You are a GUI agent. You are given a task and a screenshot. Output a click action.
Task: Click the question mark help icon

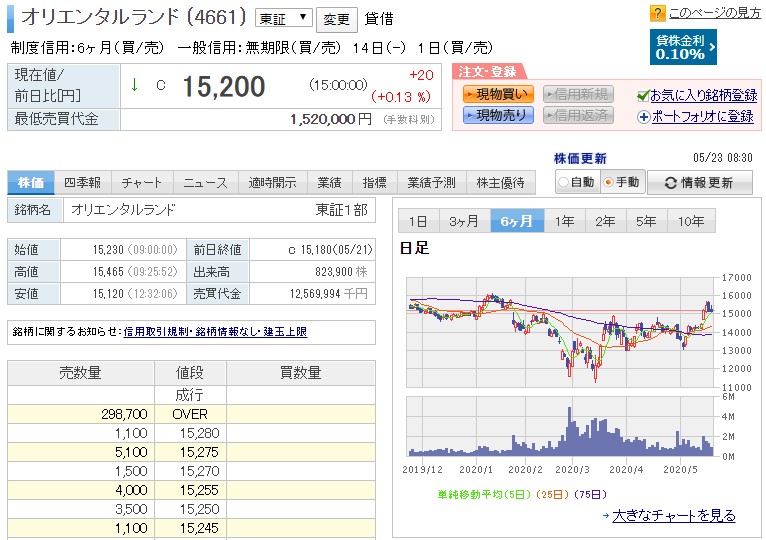[658, 13]
